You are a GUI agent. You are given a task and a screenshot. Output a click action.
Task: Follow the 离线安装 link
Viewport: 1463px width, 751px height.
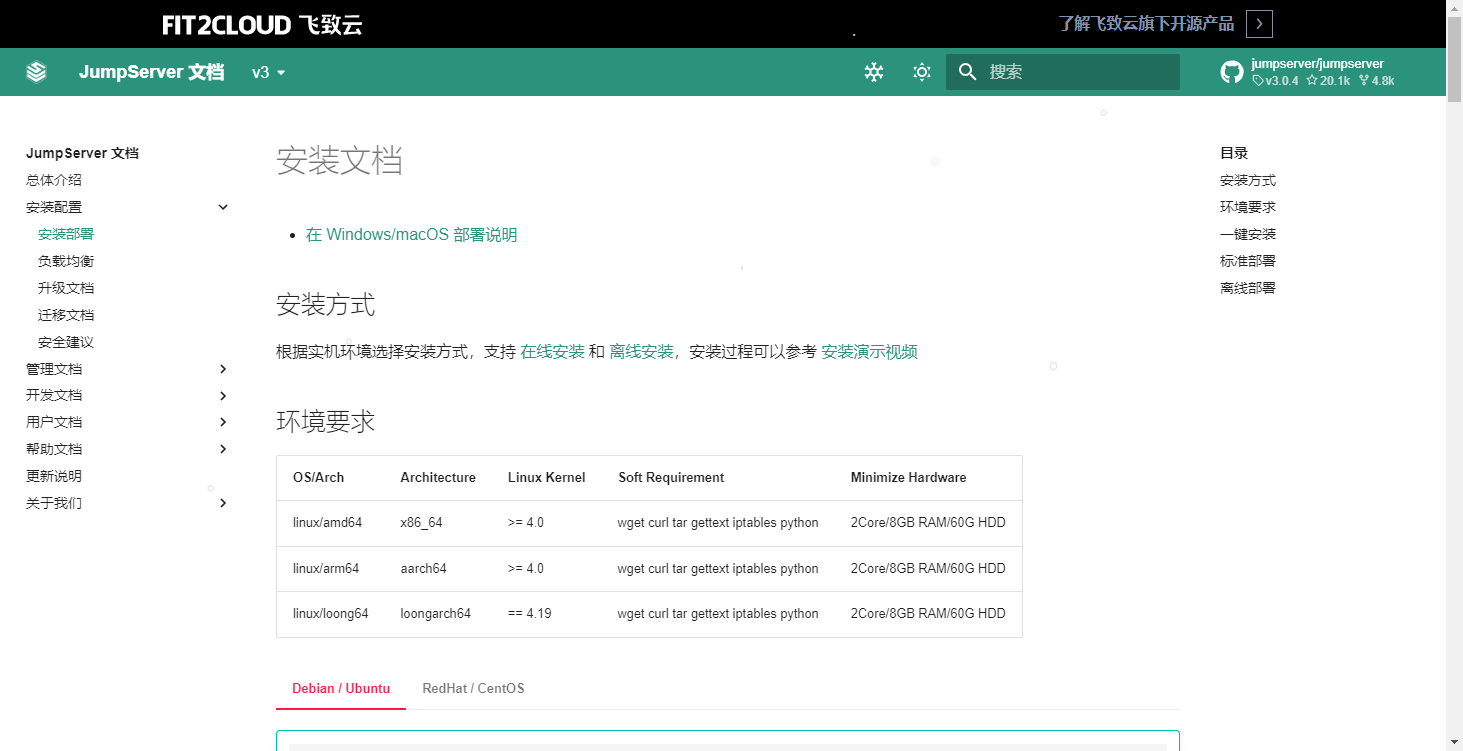point(642,352)
